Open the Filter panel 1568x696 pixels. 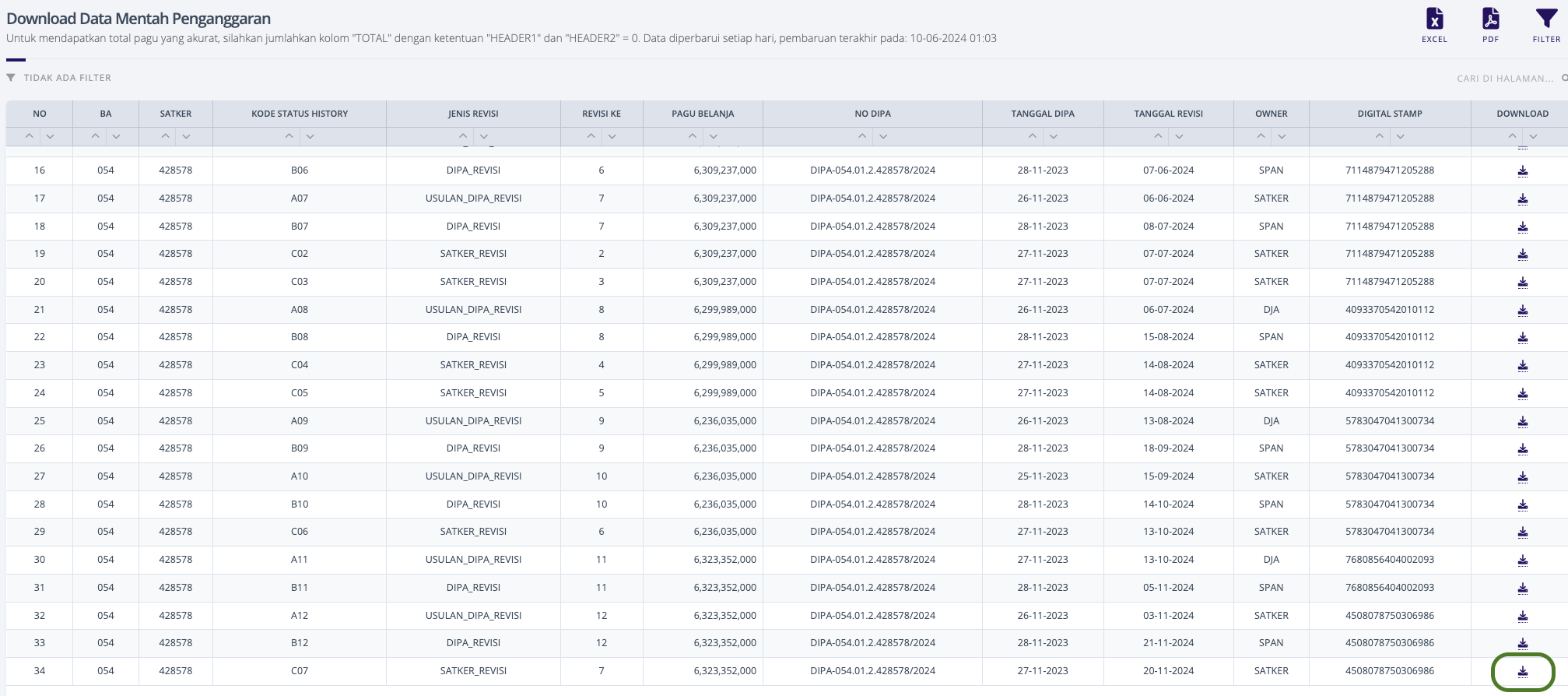1546,25
